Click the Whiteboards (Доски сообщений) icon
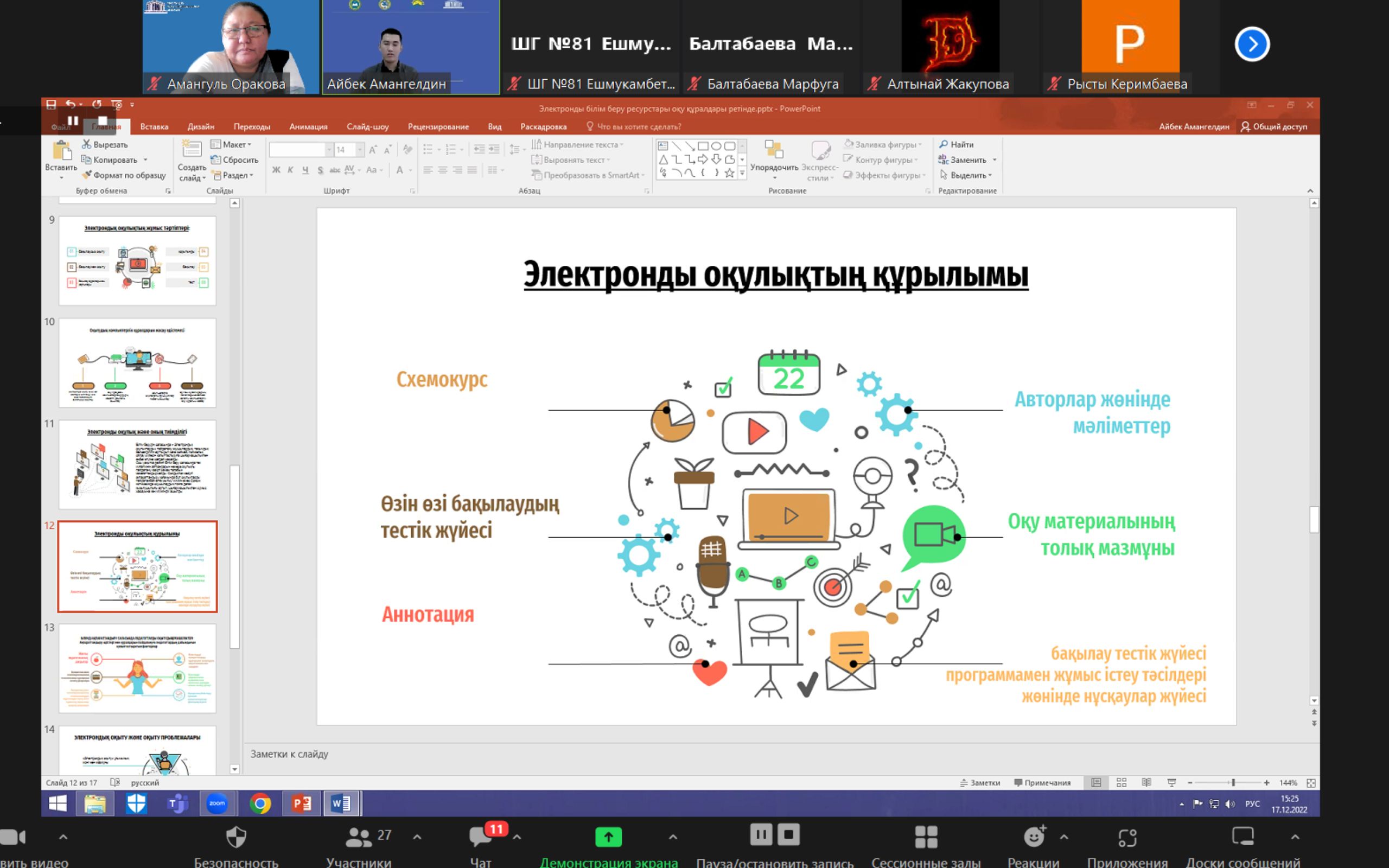The image size is (1389, 868). click(x=1243, y=837)
